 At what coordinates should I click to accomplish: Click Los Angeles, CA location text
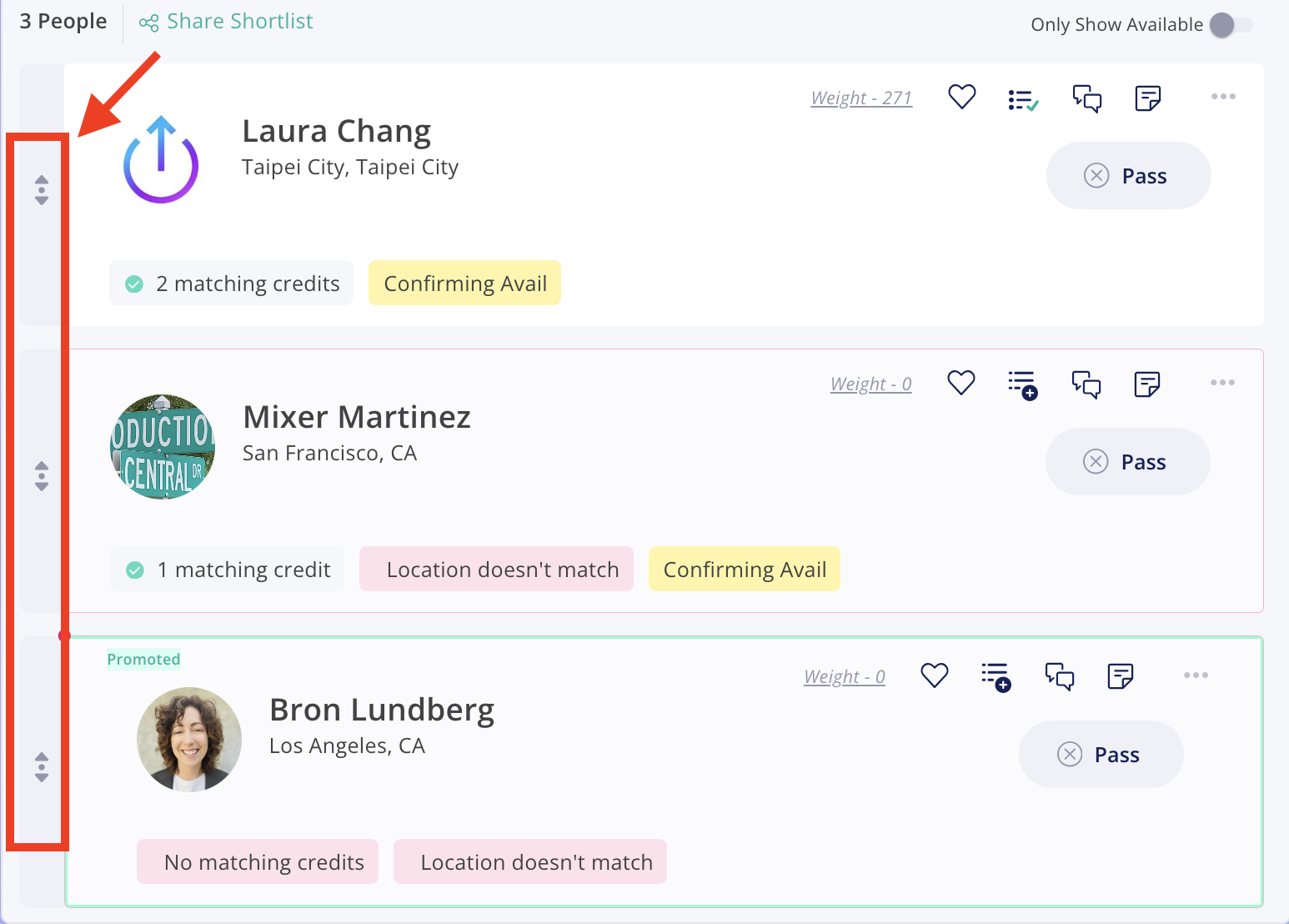coord(347,746)
